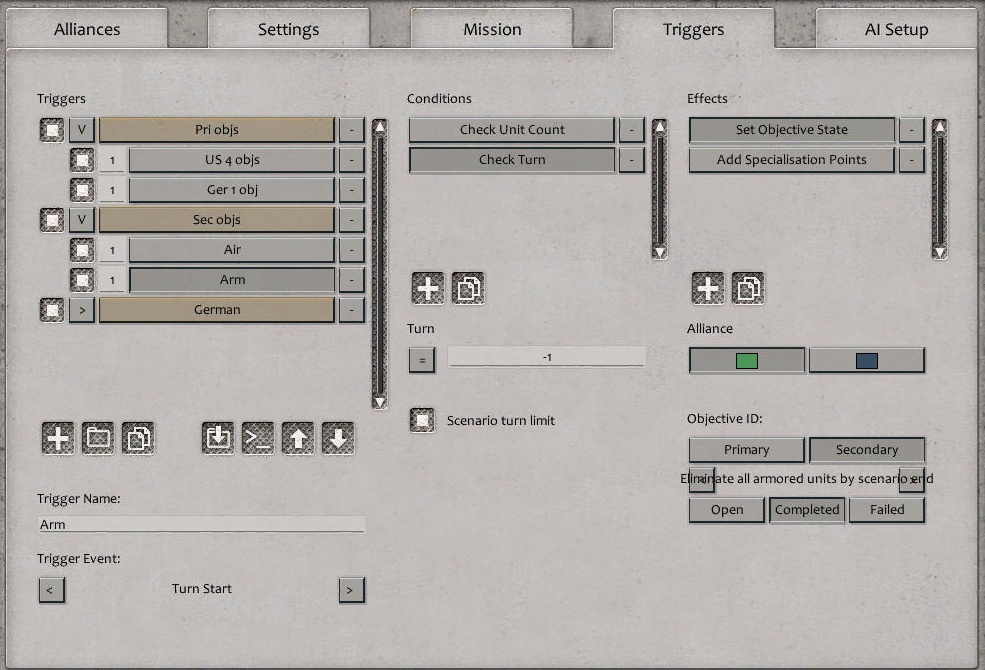Remove the Arm trigger
985x670 pixels.
pyautogui.click(x=352, y=280)
